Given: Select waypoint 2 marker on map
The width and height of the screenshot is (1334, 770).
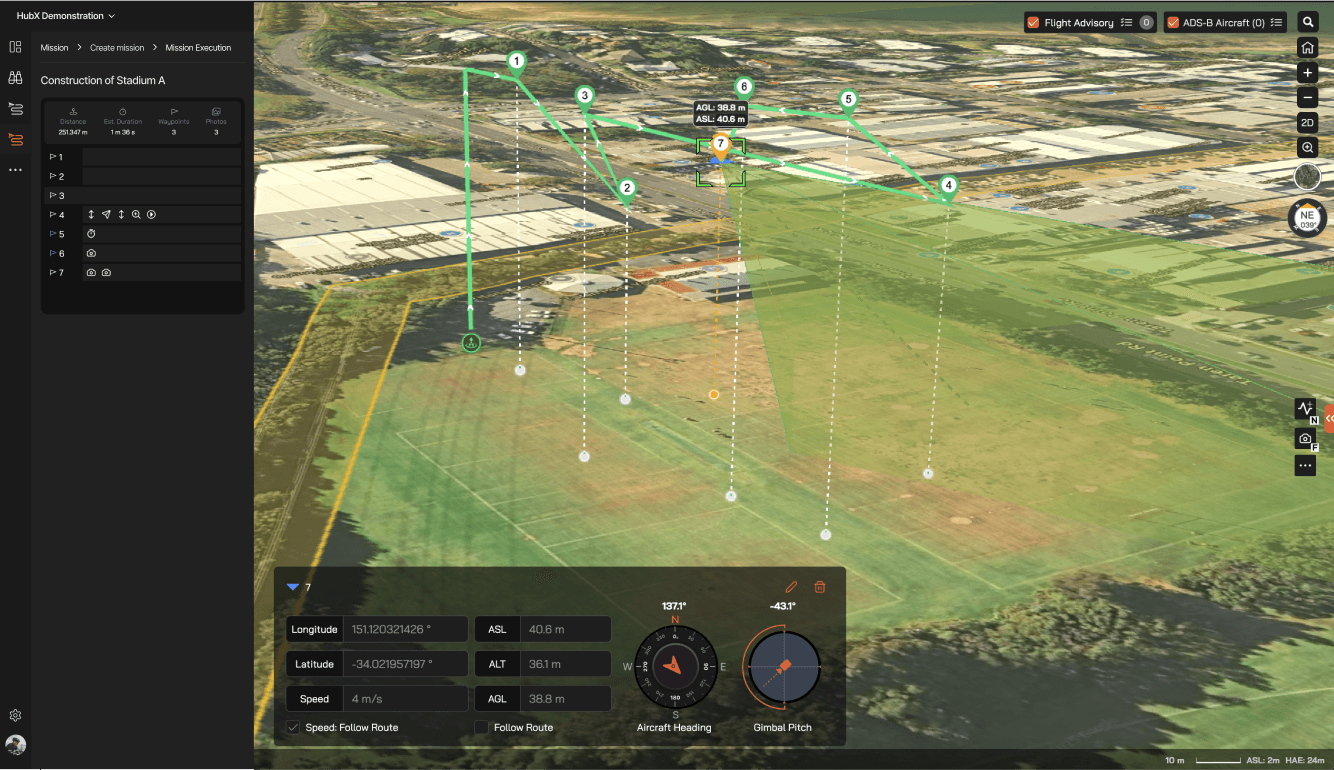Looking at the screenshot, I should coord(627,190).
